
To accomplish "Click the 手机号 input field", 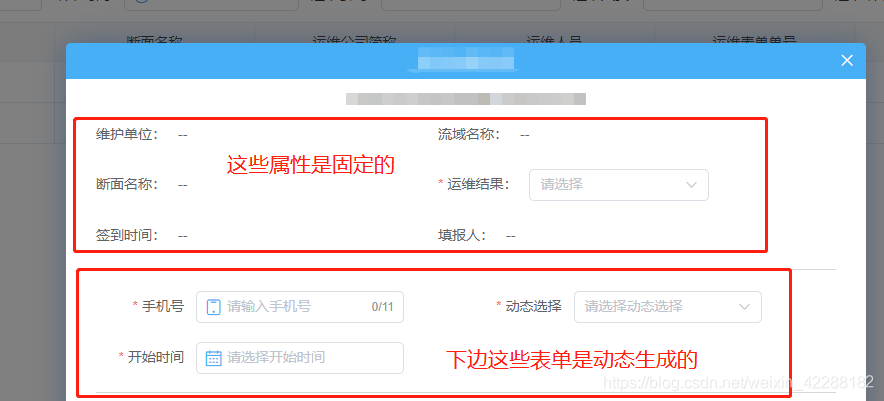I will point(300,307).
